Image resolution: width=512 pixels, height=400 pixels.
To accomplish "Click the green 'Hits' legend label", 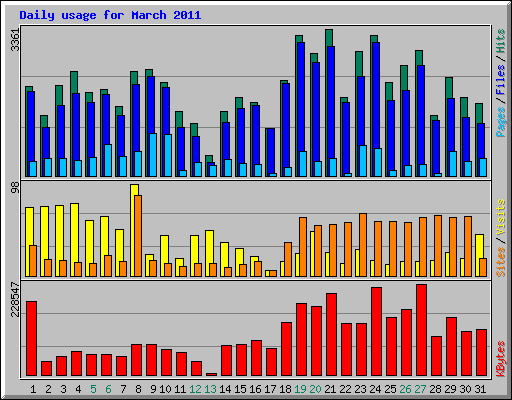I will click(501, 41).
